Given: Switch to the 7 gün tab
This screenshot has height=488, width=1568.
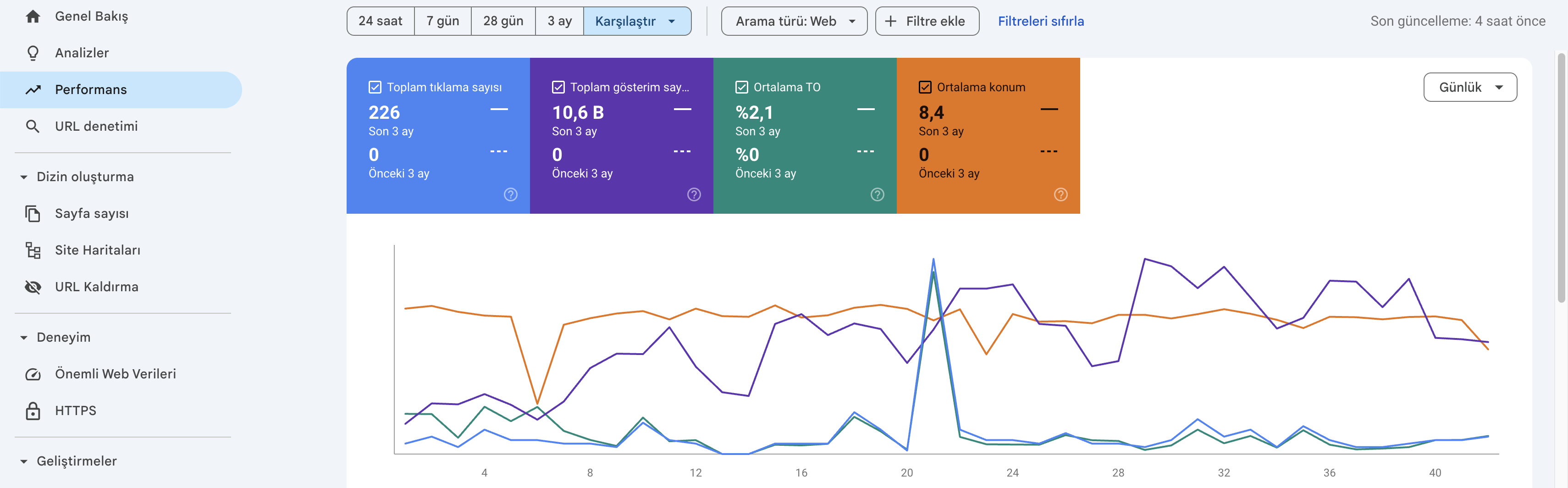Looking at the screenshot, I should tap(442, 21).
